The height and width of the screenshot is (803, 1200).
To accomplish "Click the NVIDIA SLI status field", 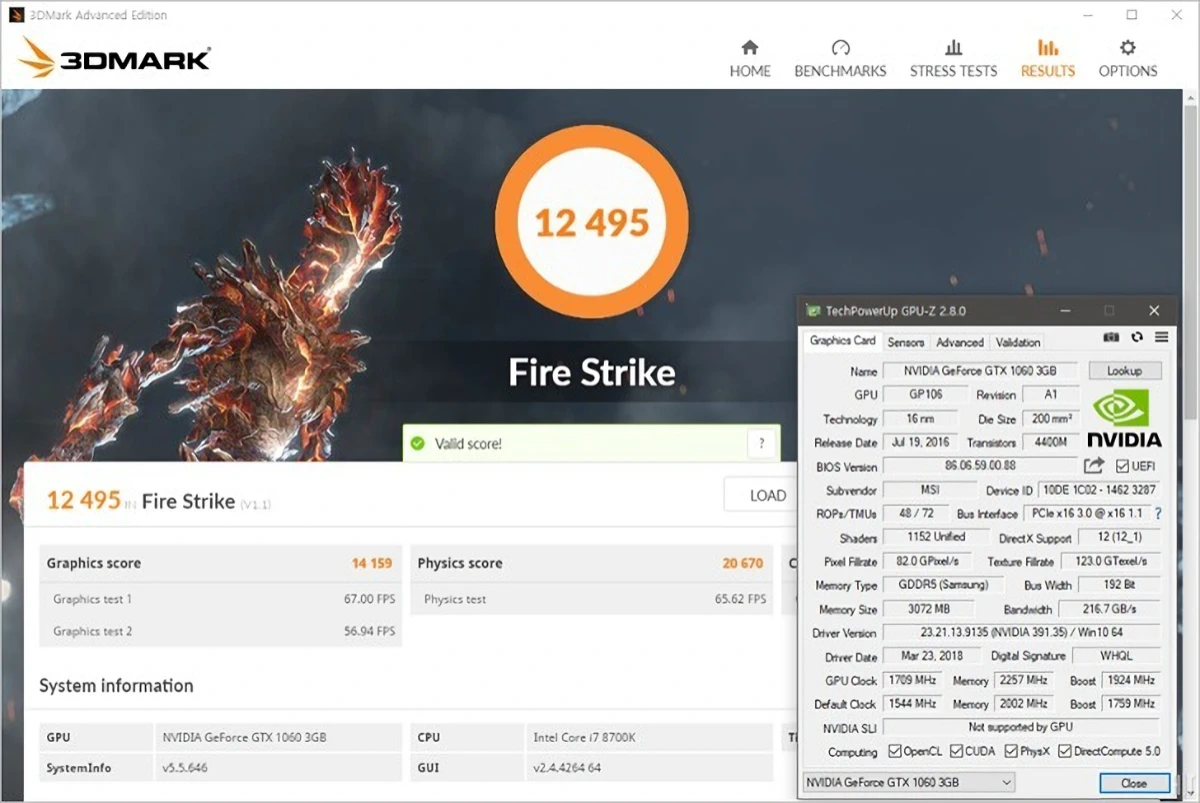I will pyautogui.click(x=1022, y=727).
